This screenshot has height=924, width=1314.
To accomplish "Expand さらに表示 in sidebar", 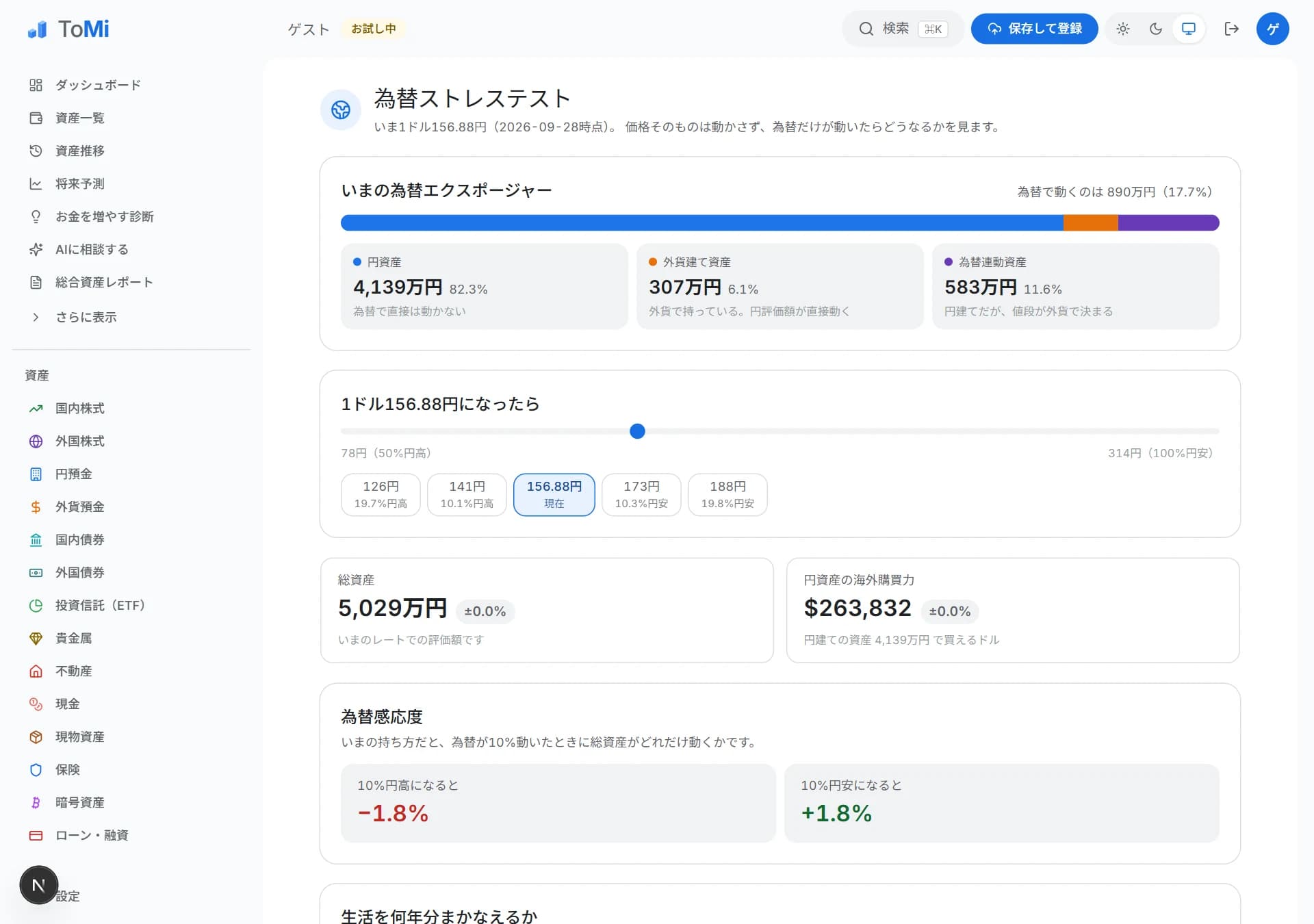I will [86, 317].
